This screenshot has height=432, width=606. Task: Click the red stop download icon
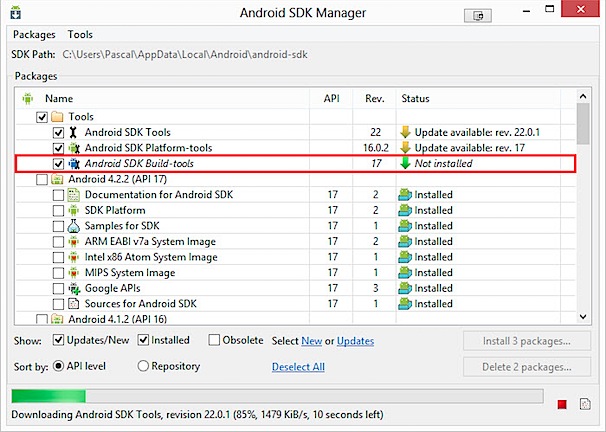click(x=562, y=403)
